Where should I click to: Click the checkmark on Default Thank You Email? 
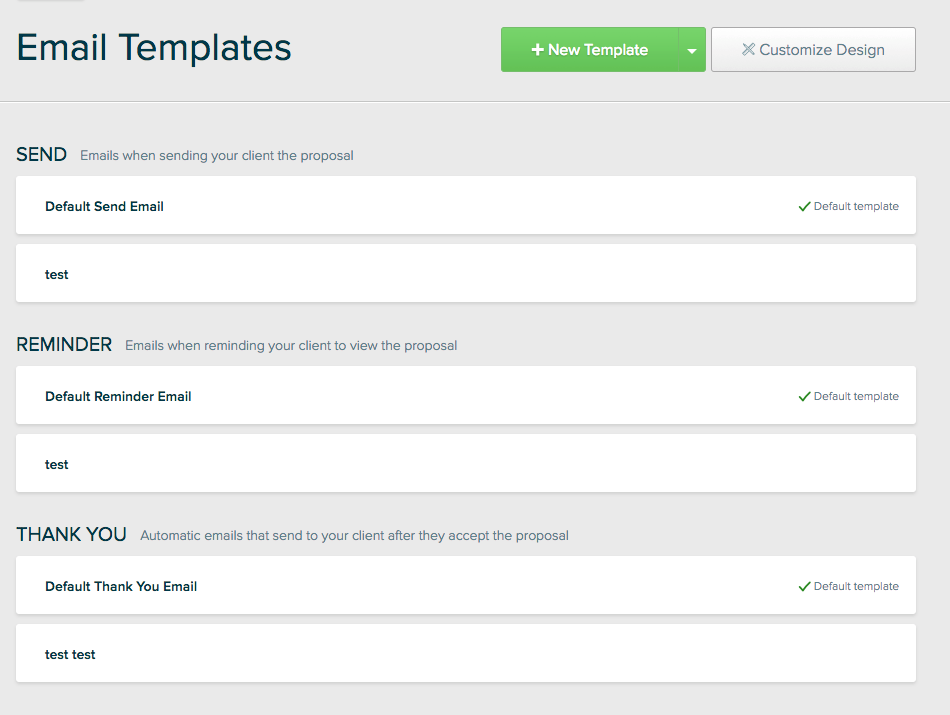(804, 587)
